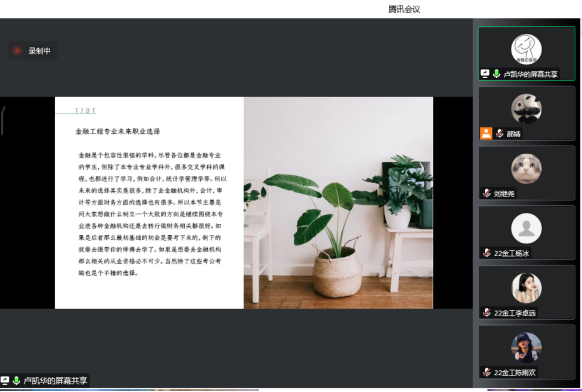Click the 腾讯会议 window title
Screen dimensions: 582x392
(404, 9)
